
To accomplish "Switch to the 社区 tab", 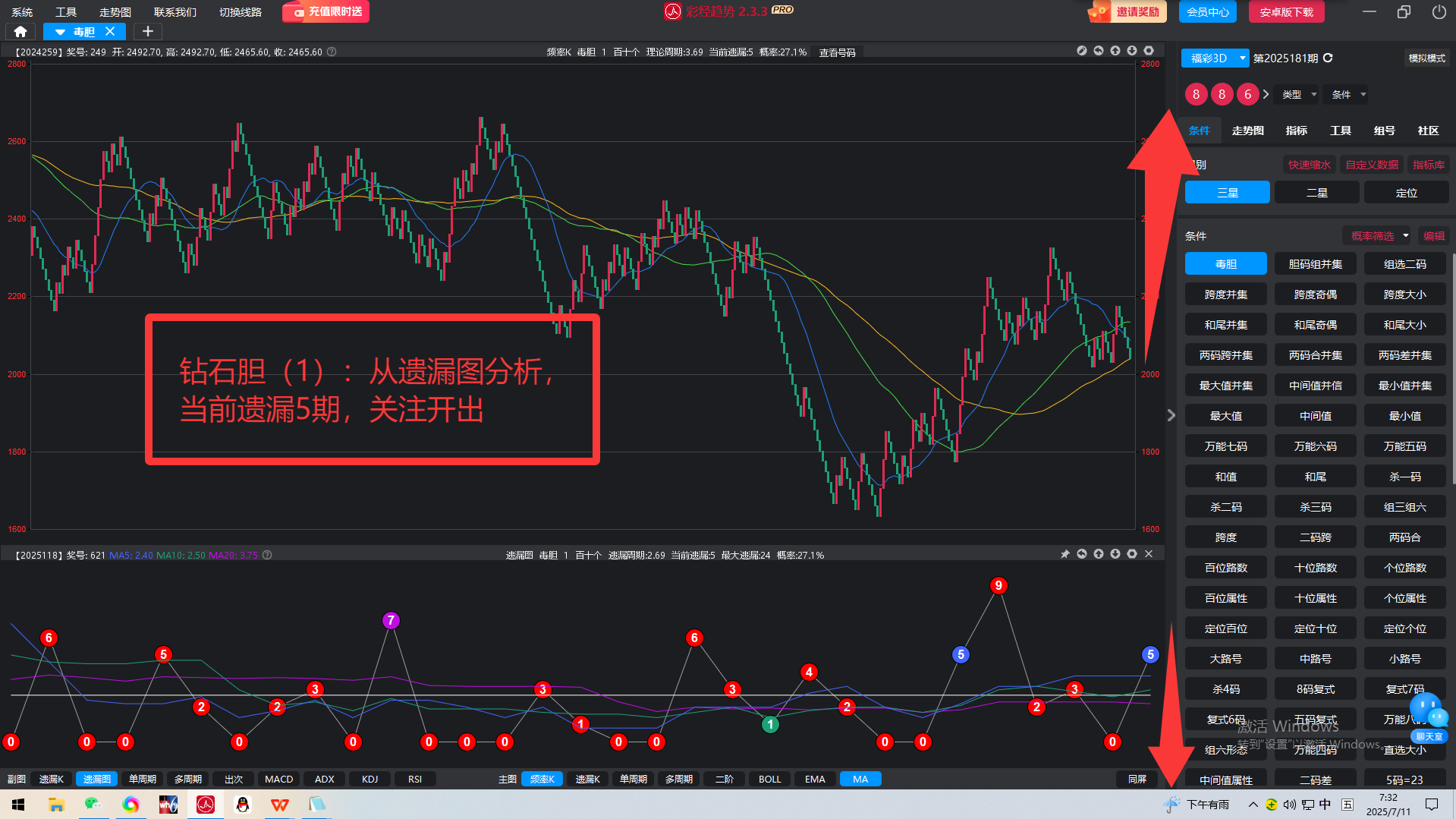I will (x=1429, y=131).
